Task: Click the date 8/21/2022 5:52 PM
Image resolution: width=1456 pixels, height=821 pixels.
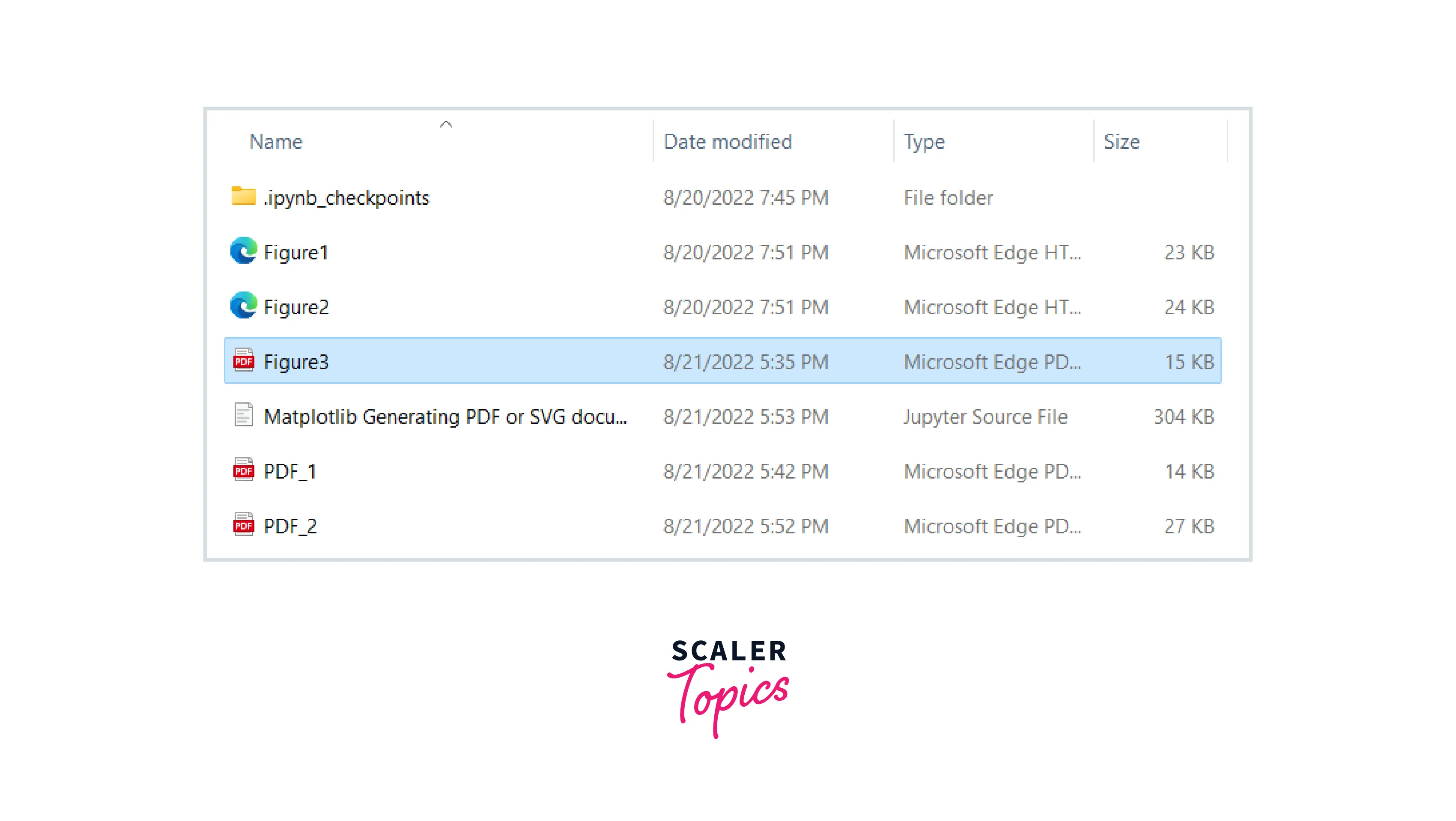Action: pos(746,526)
